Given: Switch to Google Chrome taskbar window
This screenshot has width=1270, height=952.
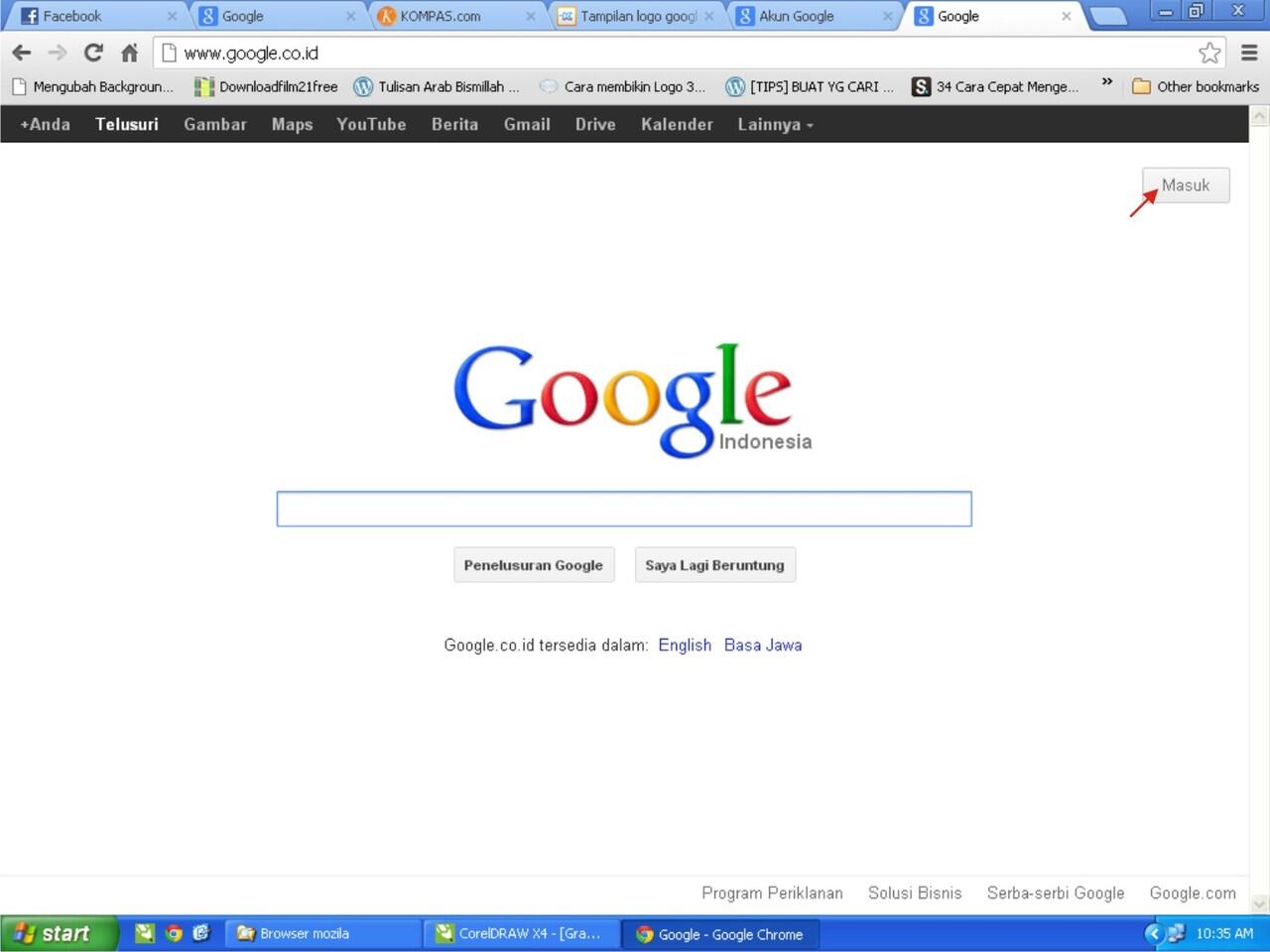Looking at the screenshot, I should point(720,933).
